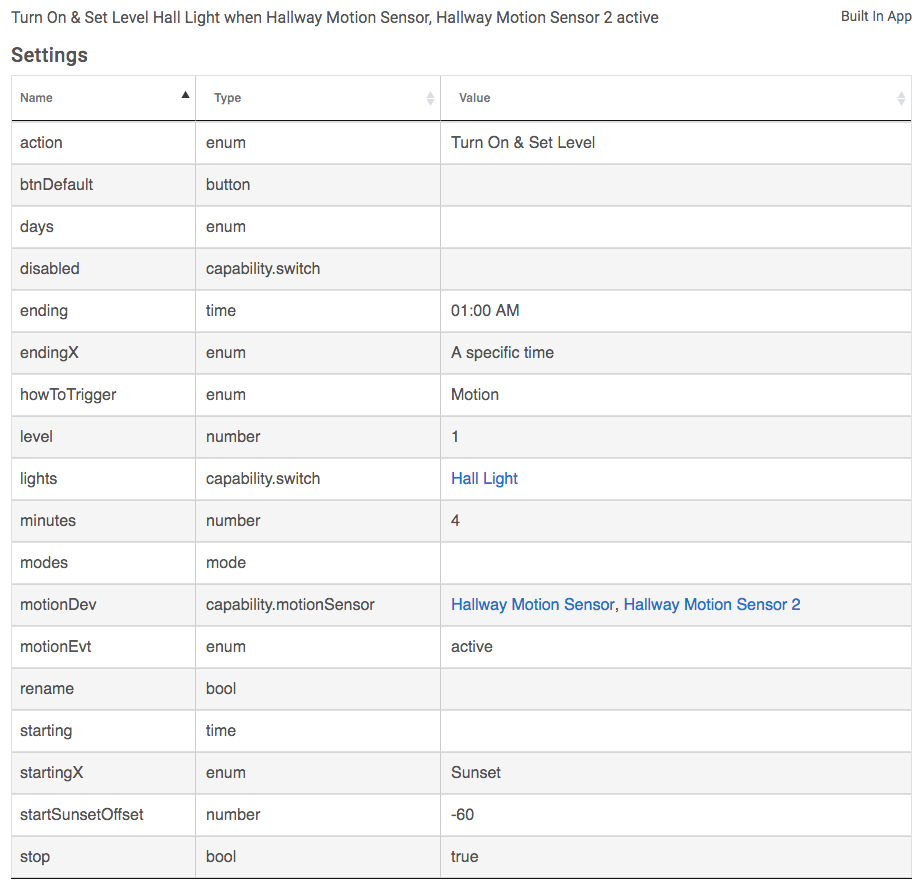This screenshot has height=892, width=923.
Task: Click the Name column sort arrow
Action: tap(185, 95)
